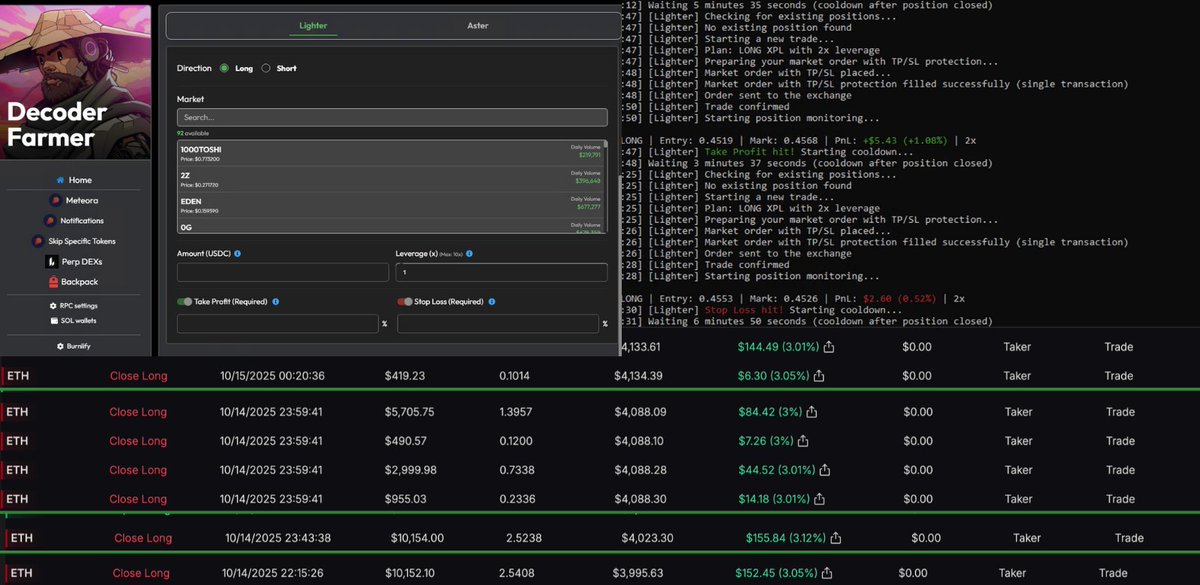
Task: Click the Stop Loss percentage field
Action: (498, 324)
